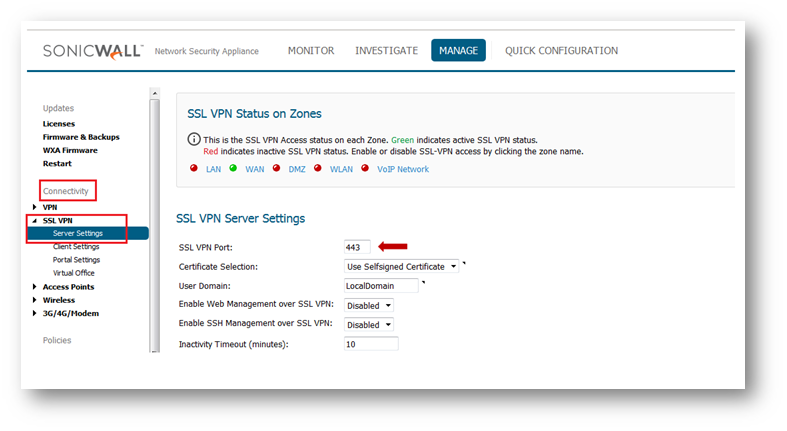Open WXA Firmware in sidebar
This screenshot has width=787, height=431.
70,150
